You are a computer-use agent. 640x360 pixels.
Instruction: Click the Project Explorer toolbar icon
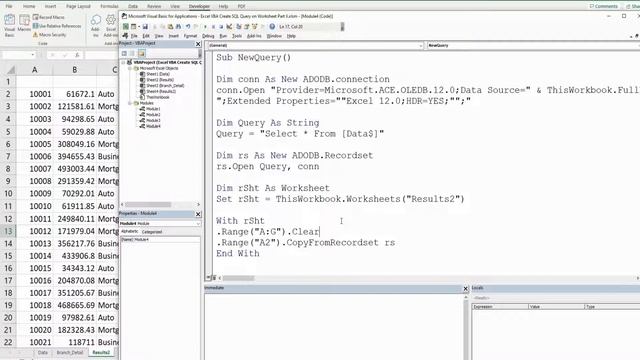(239, 27)
